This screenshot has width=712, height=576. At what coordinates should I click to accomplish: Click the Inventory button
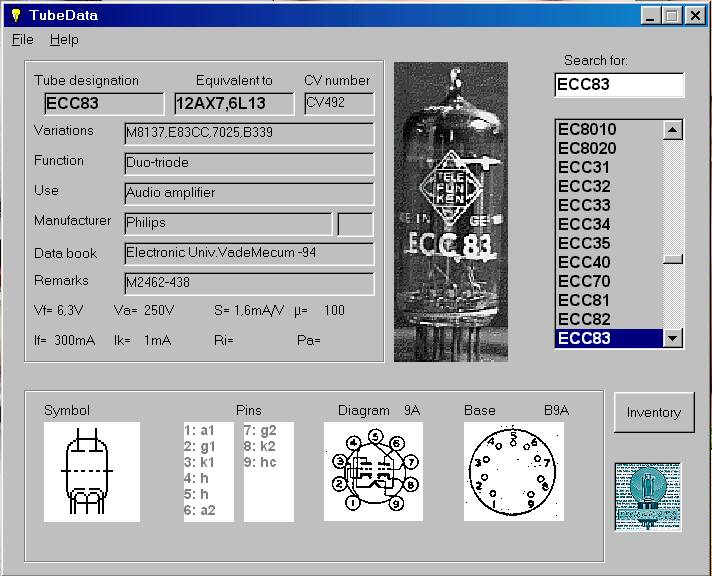point(654,412)
